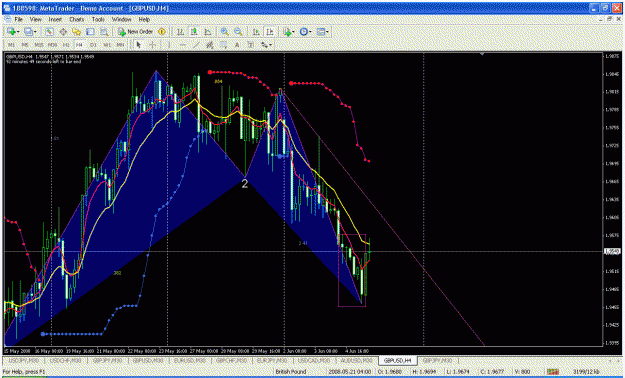Screen dimensions: 625x378
Task: Switch to the EURUSD,M30 chart tab
Action: tap(190, 360)
